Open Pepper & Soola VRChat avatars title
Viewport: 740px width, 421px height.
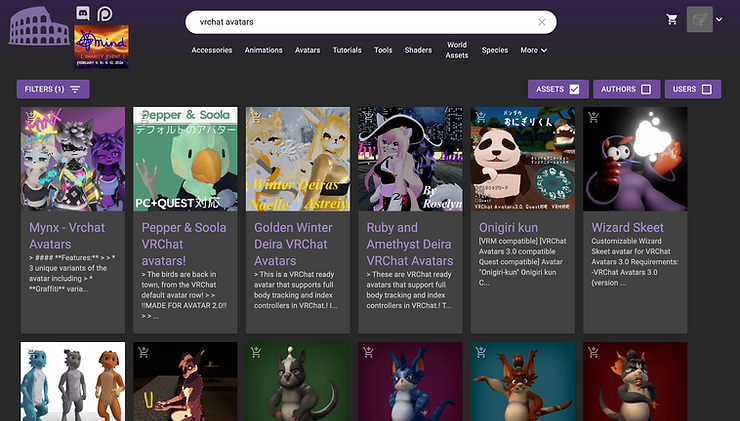184,244
